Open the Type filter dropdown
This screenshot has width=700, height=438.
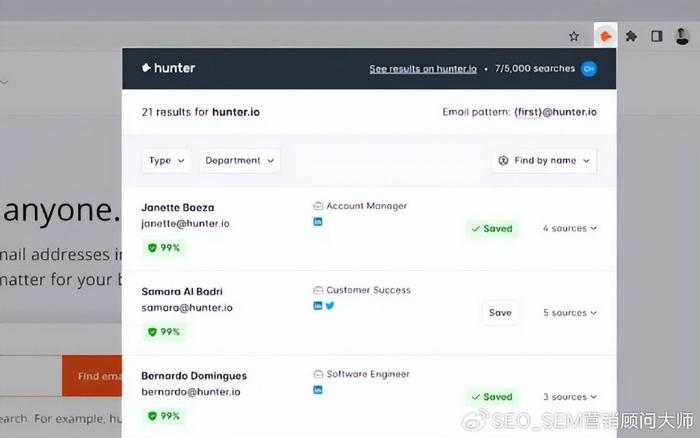(166, 161)
